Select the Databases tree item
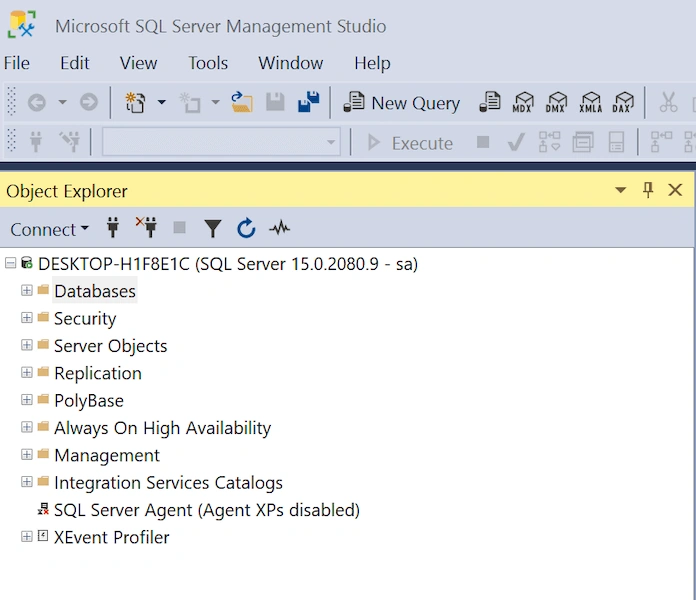 95,291
